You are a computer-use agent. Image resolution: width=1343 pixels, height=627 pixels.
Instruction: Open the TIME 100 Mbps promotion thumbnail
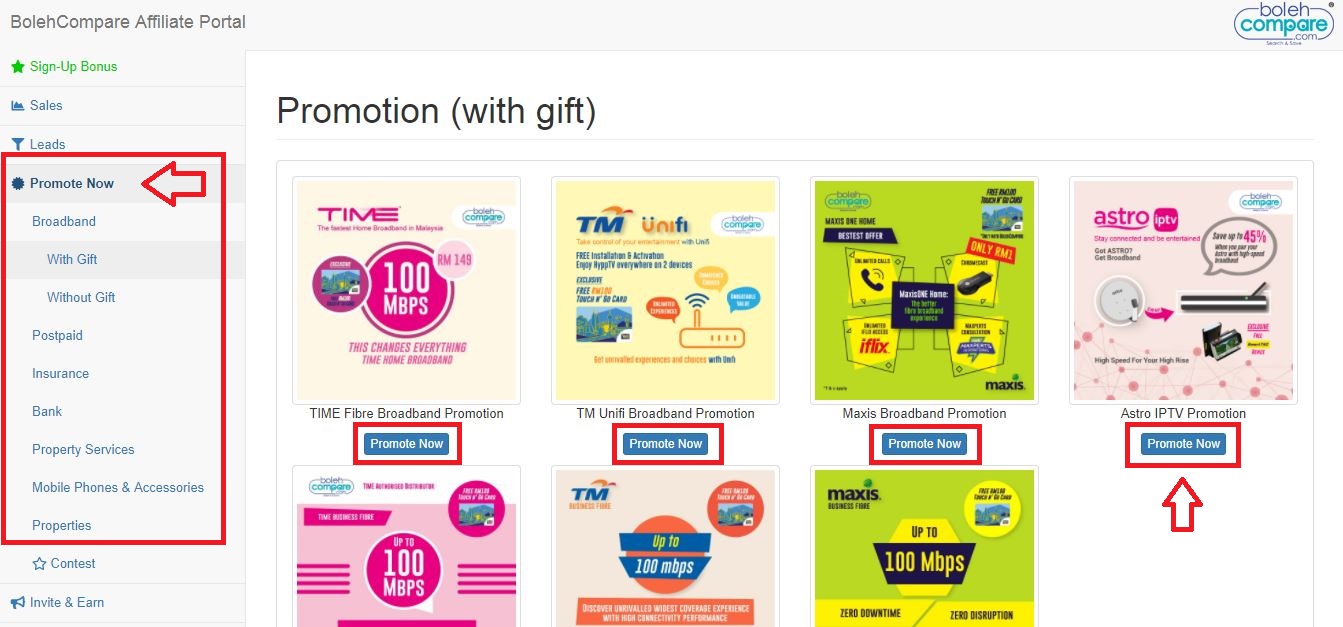pyautogui.click(x=406, y=290)
